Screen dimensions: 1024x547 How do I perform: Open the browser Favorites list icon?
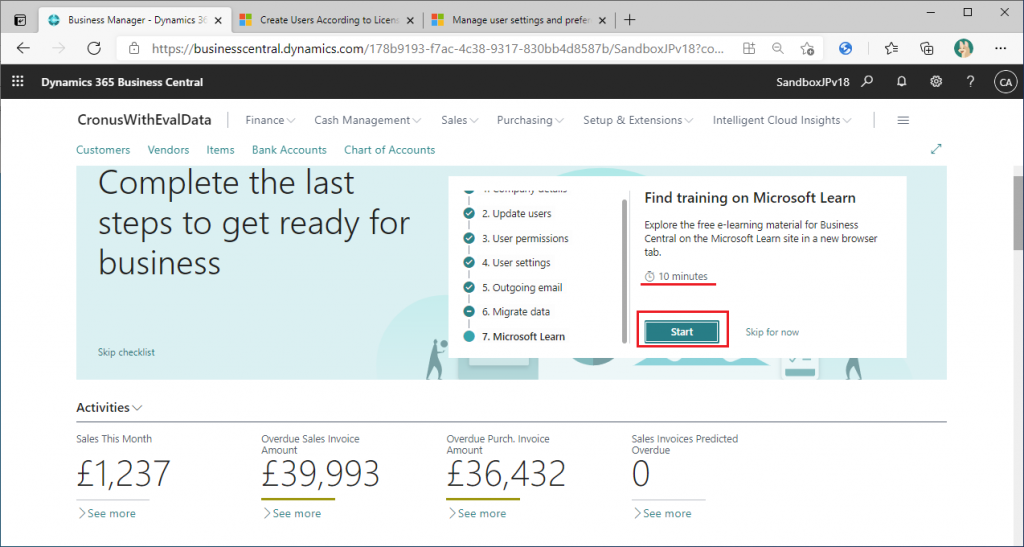[x=891, y=48]
